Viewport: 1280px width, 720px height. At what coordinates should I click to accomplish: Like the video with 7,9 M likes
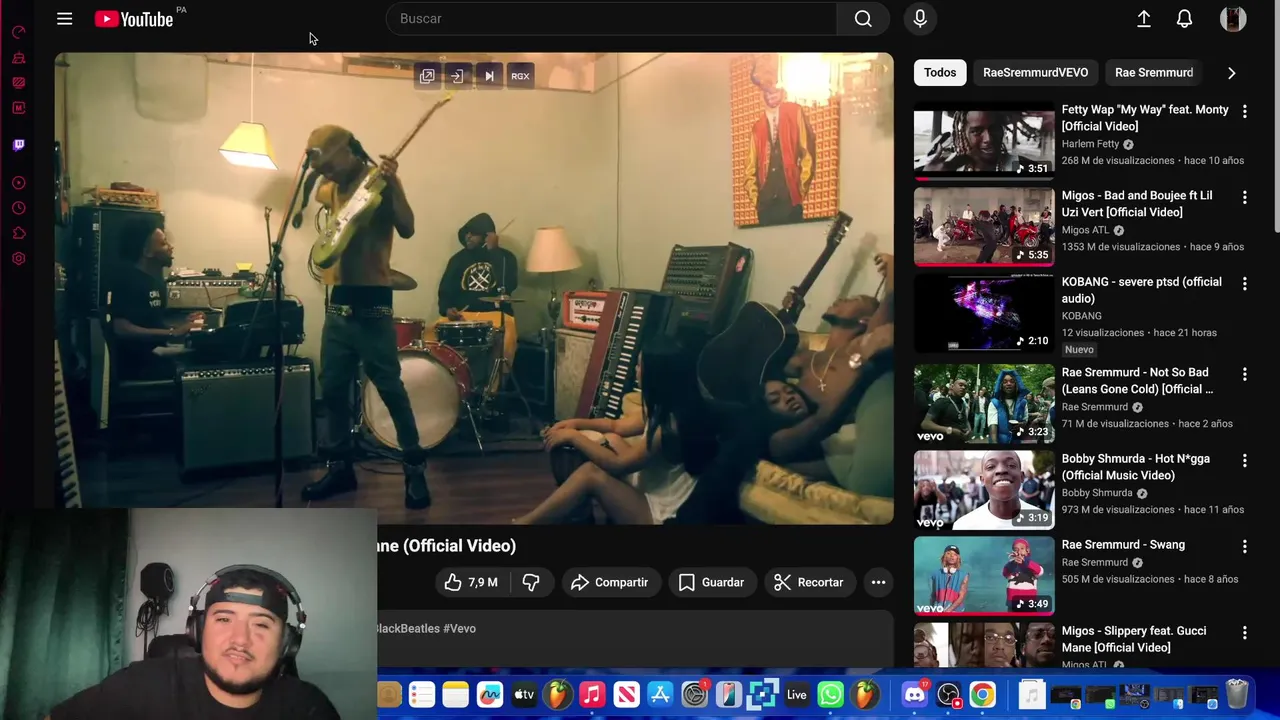pos(471,582)
